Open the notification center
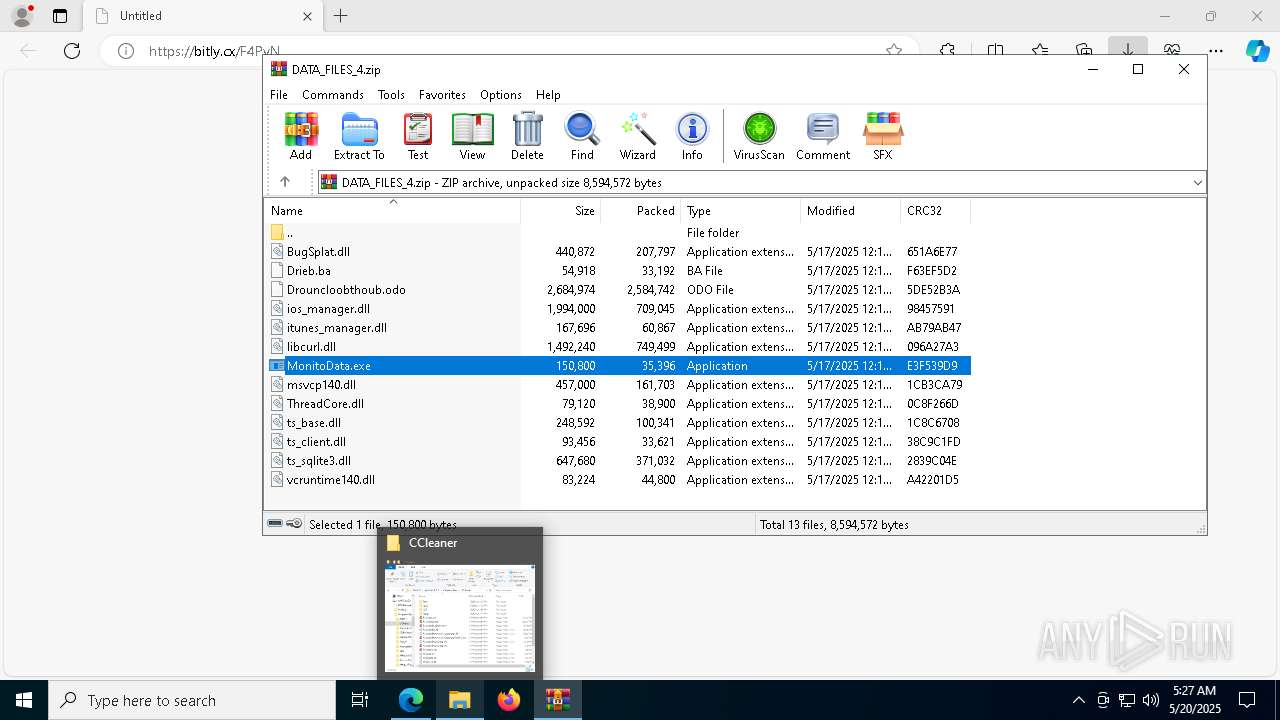Image resolution: width=1280 pixels, height=720 pixels. tap(1247, 700)
